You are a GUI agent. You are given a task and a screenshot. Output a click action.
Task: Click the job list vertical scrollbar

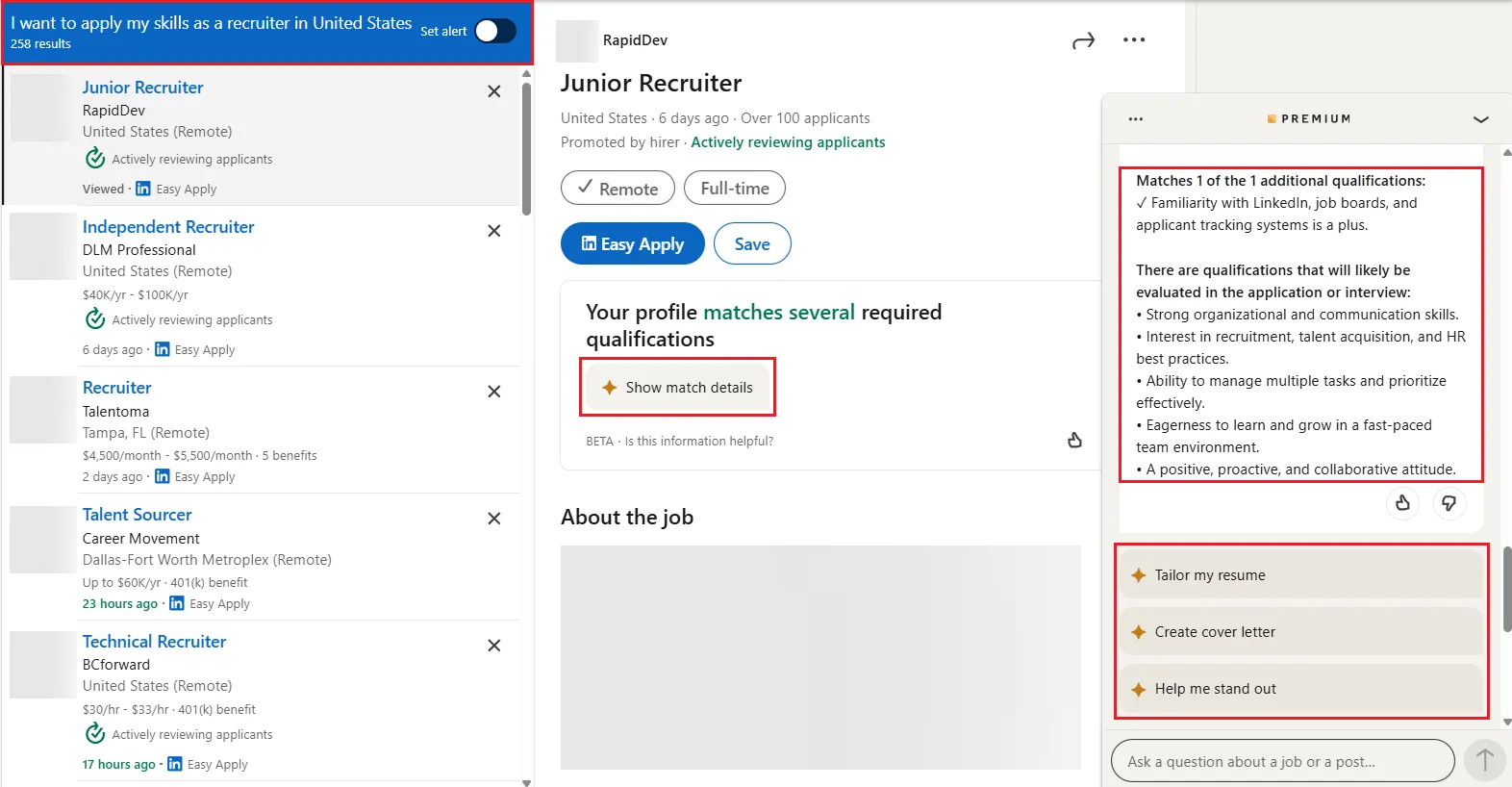[526, 149]
